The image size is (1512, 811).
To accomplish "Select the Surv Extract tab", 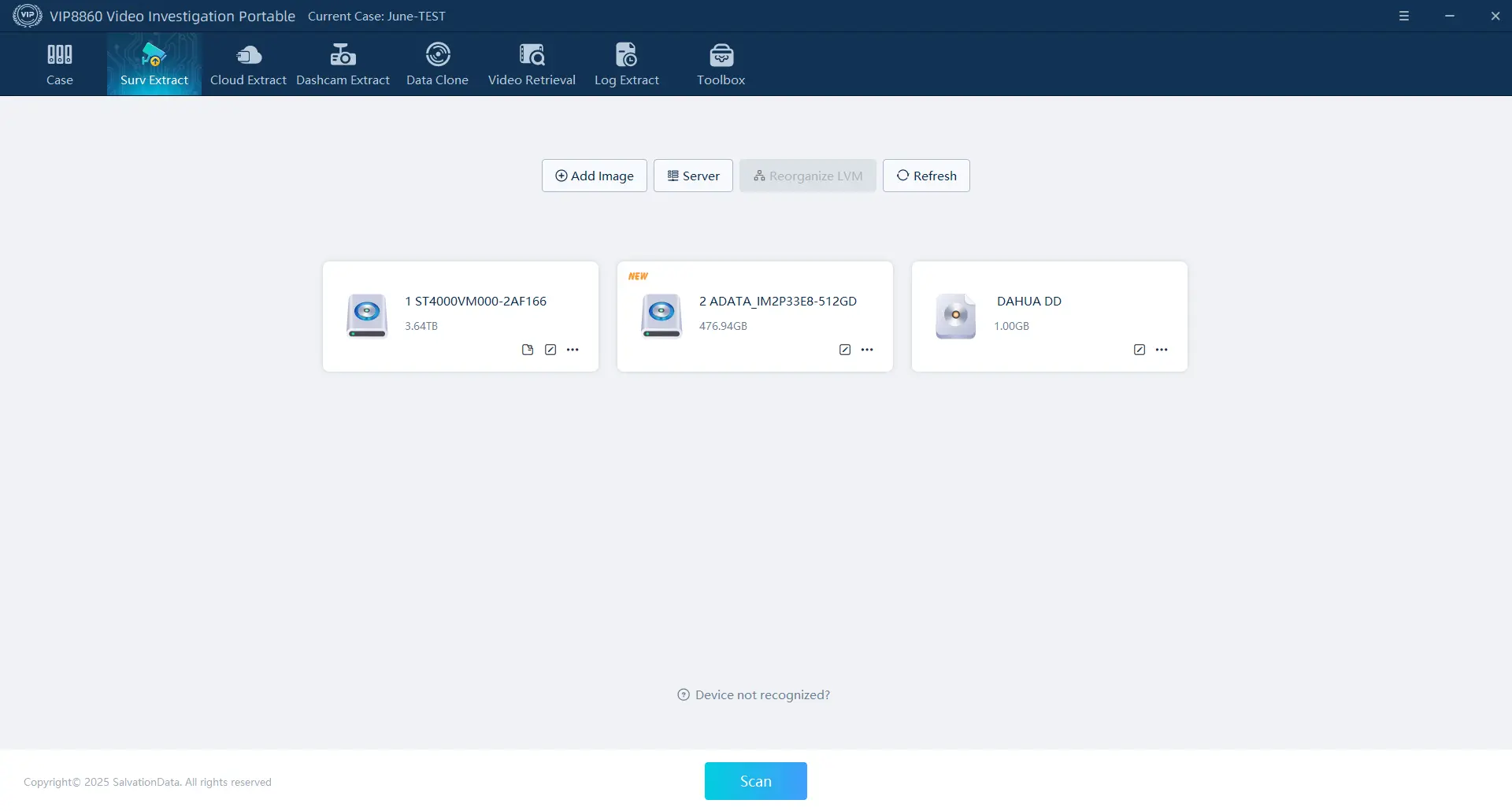I will [154, 65].
